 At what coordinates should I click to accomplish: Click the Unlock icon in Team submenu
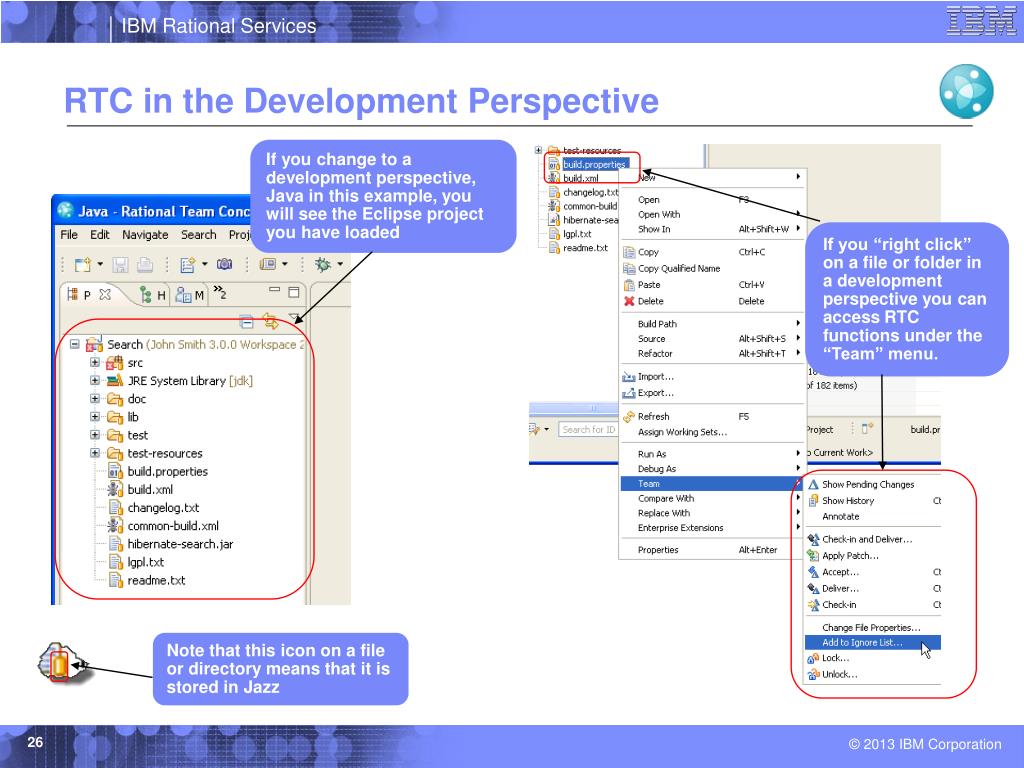click(813, 675)
